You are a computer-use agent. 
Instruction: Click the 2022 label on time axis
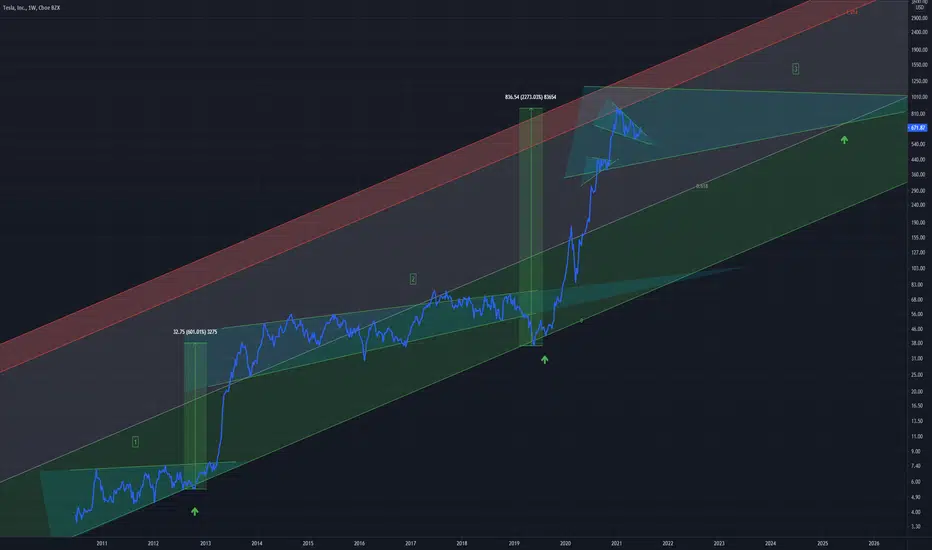(667, 543)
